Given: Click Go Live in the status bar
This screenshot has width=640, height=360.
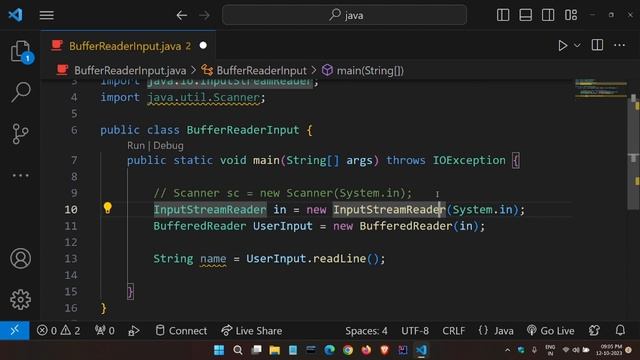Looking at the screenshot, I should coord(551,331).
